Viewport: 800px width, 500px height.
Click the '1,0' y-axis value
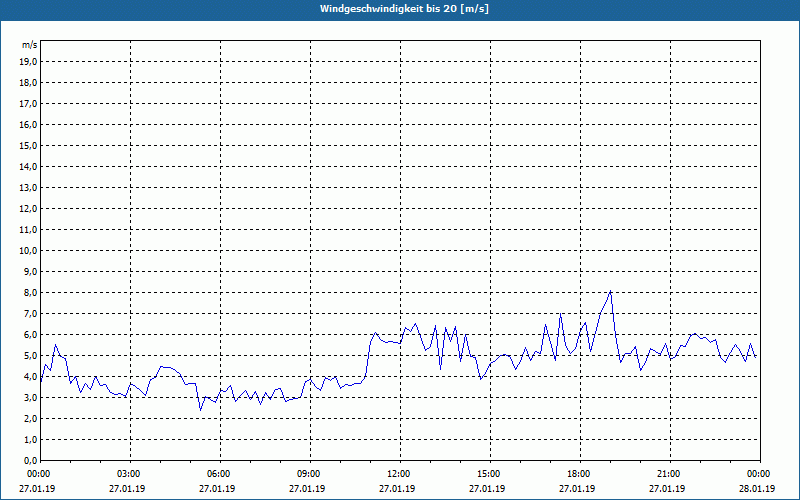coord(30,439)
